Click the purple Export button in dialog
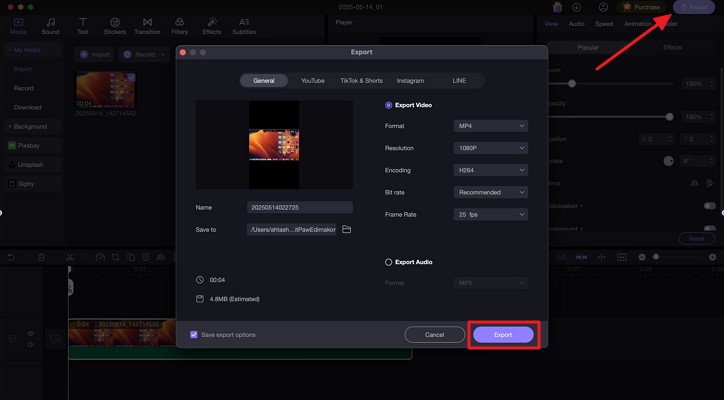724x400 pixels. (503, 334)
